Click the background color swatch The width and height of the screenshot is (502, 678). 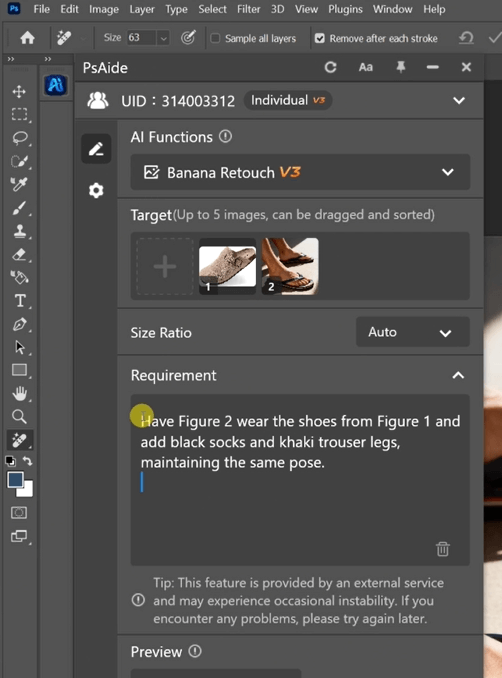tap(27, 490)
